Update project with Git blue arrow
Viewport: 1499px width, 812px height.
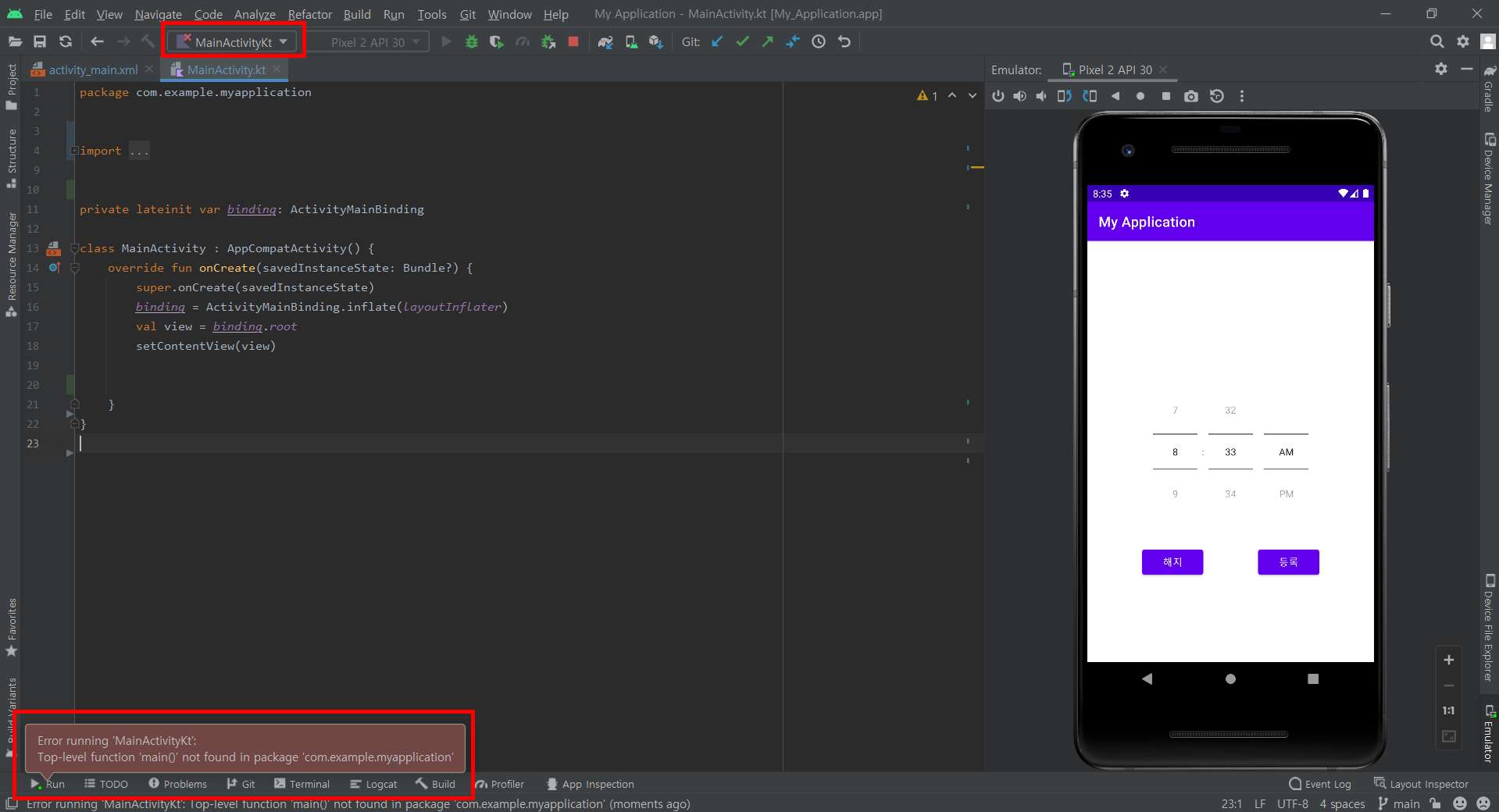(x=717, y=41)
